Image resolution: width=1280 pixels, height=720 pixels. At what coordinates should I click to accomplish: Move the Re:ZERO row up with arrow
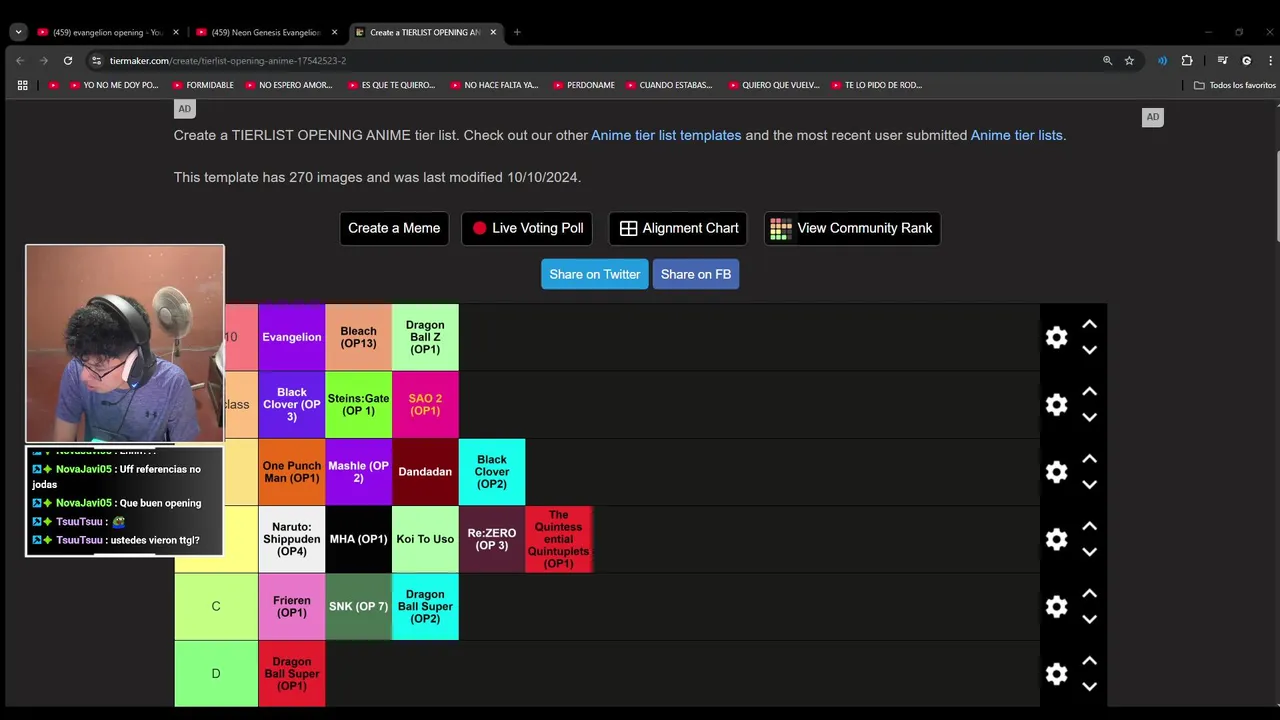coord(1089,526)
